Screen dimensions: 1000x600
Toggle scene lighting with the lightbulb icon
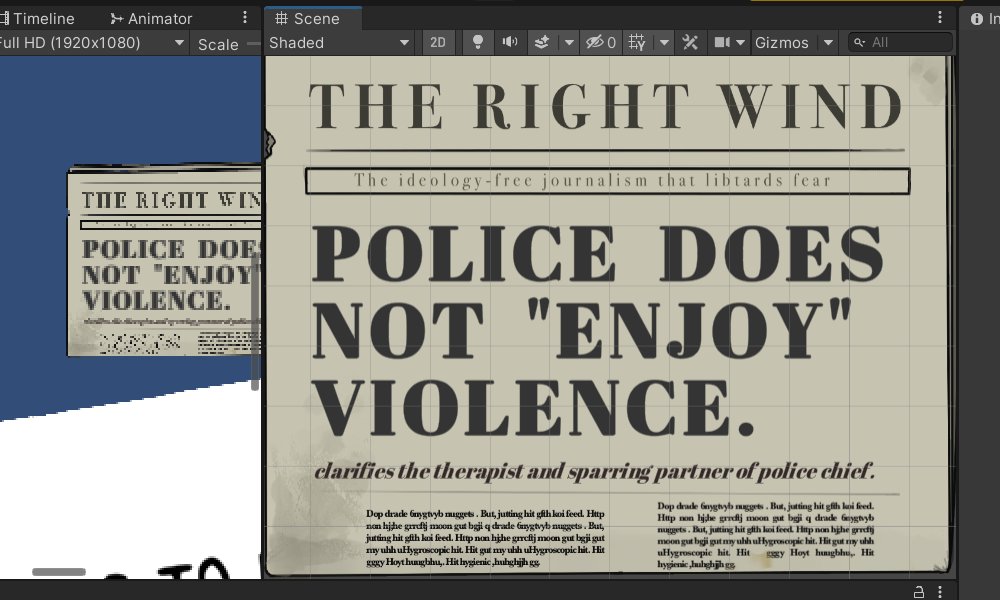pos(477,43)
